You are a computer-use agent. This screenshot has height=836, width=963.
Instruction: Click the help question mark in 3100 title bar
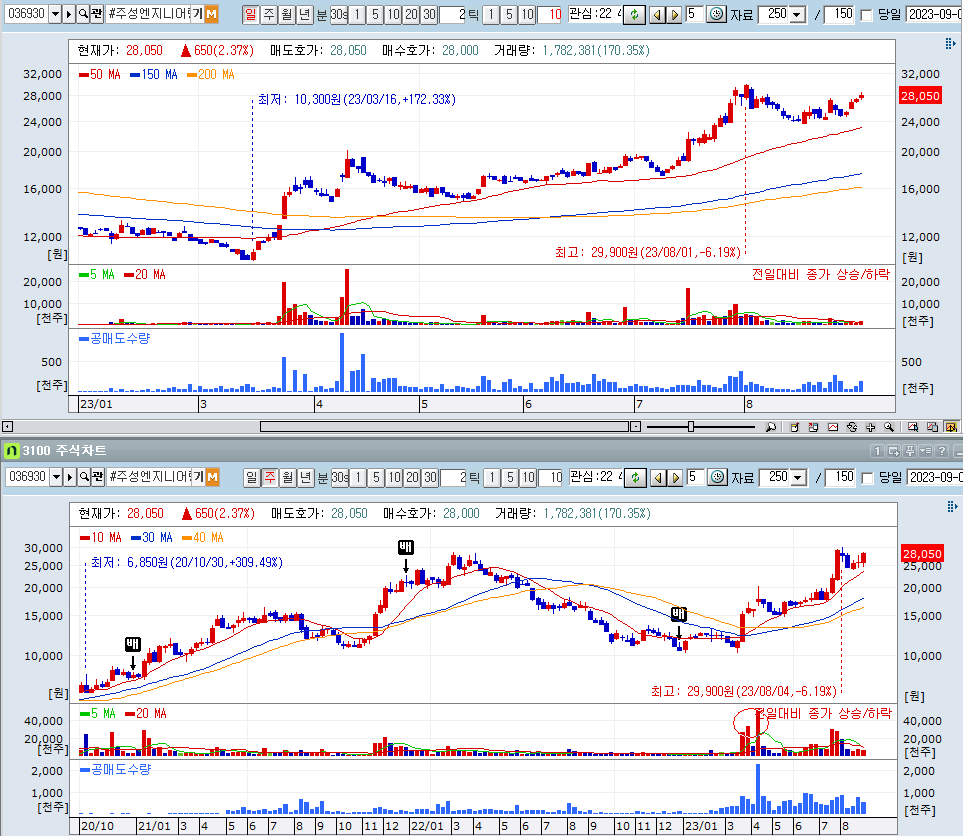[942, 451]
